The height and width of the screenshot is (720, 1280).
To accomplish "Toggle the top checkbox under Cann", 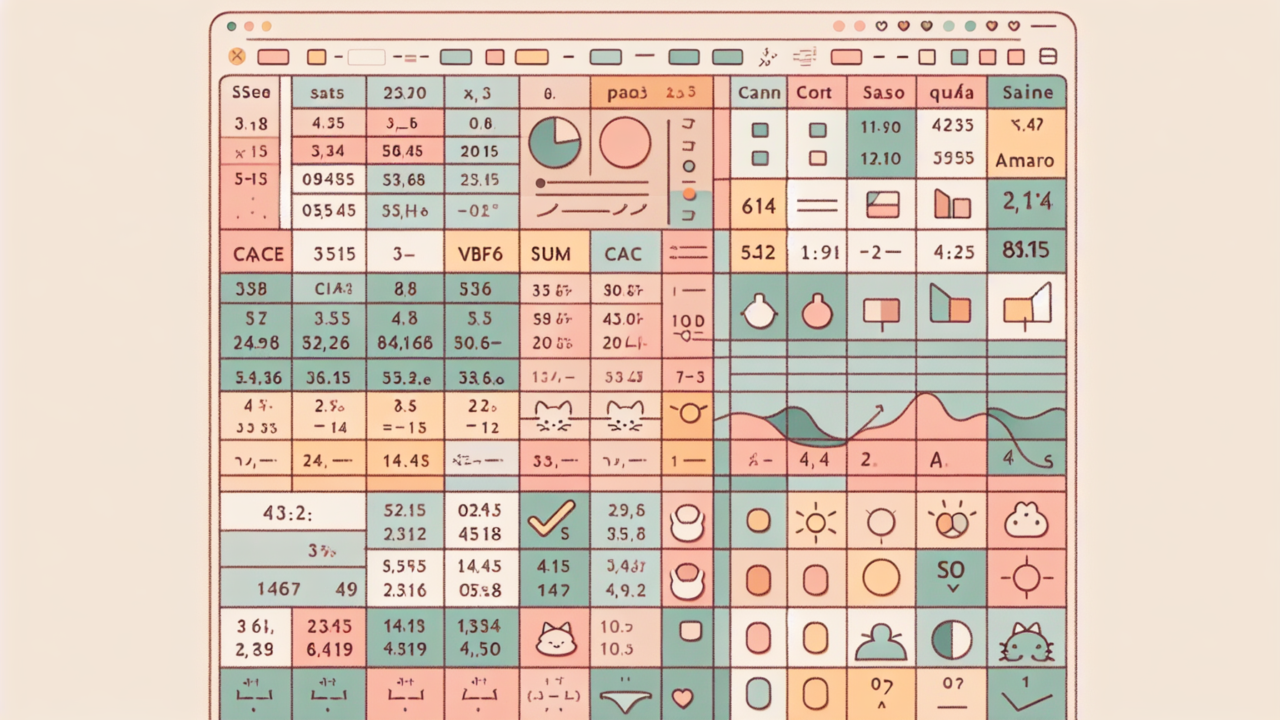I will [759, 130].
